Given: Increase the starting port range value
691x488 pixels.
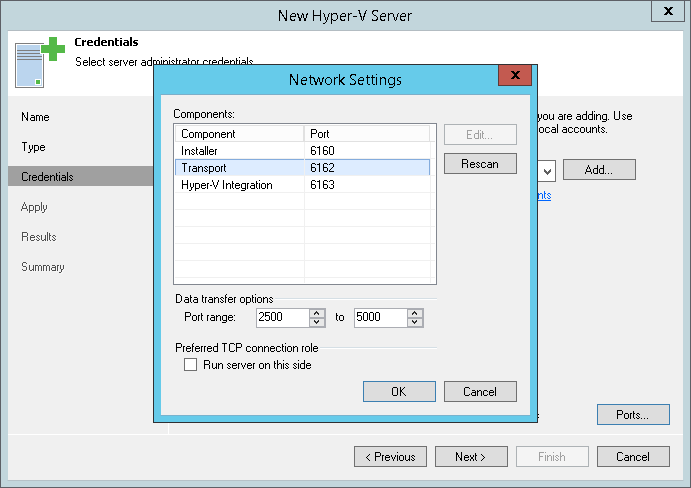Looking at the screenshot, I should click(317, 313).
